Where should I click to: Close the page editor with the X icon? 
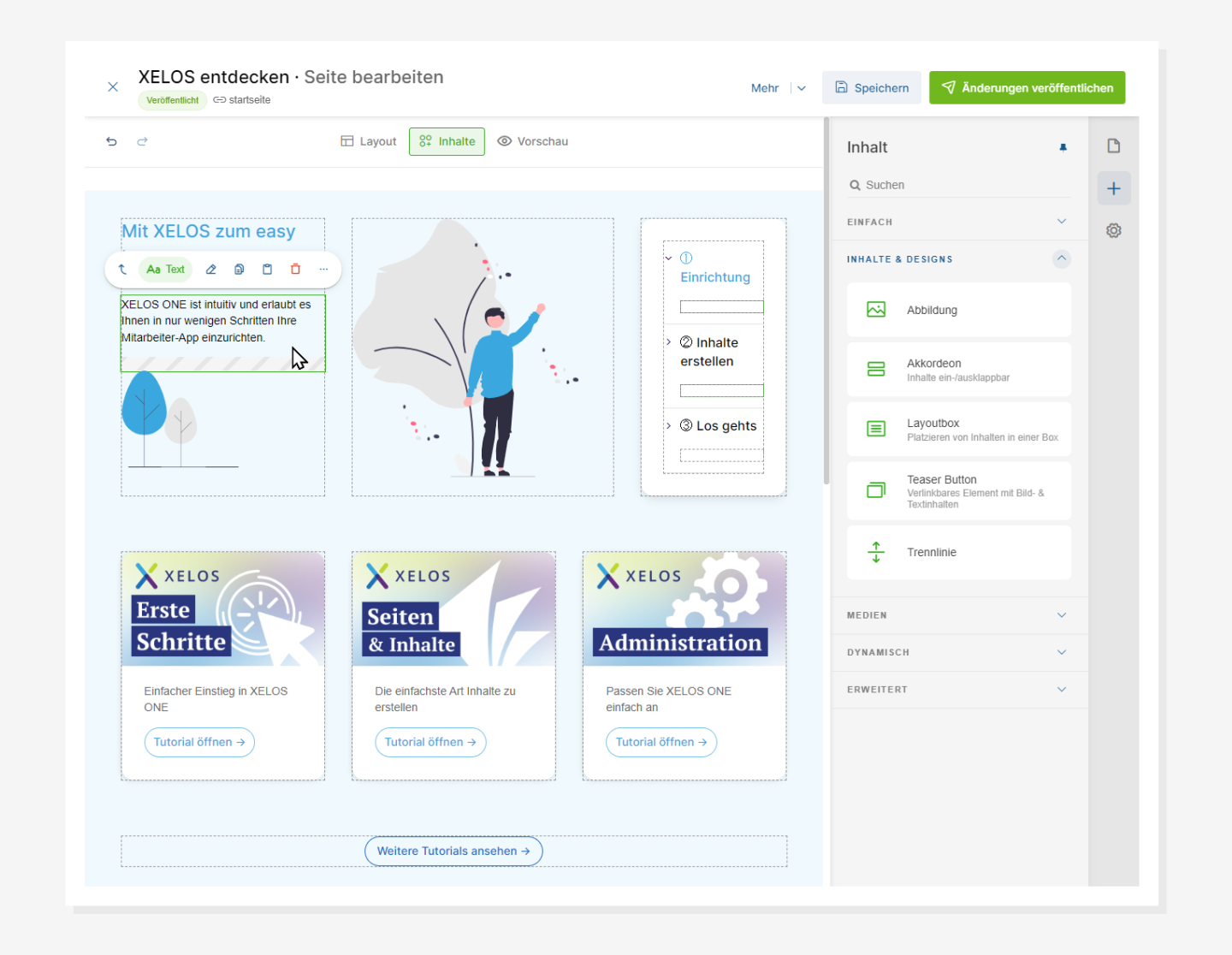tap(113, 86)
